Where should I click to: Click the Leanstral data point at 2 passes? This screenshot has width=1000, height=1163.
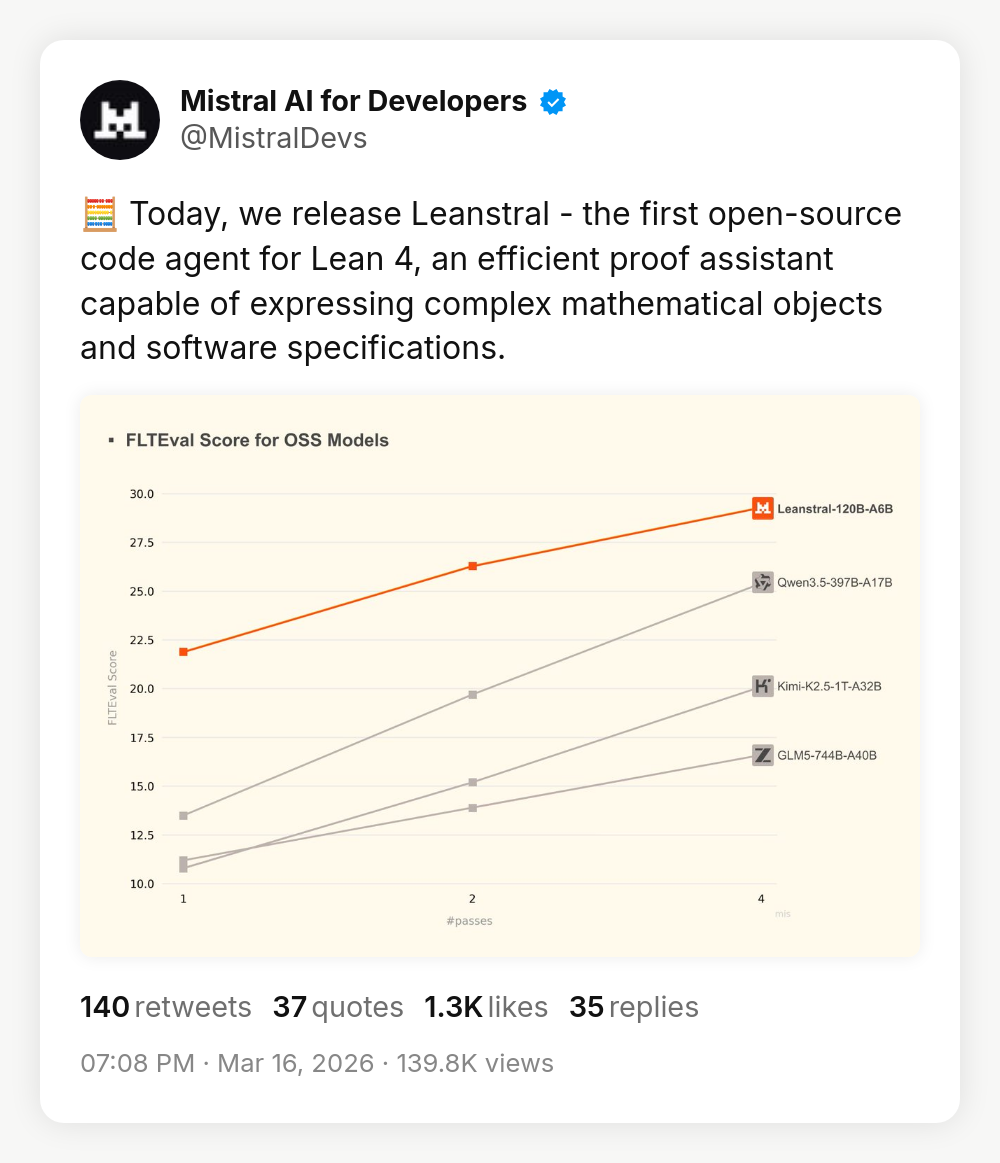(x=472, y=566)
